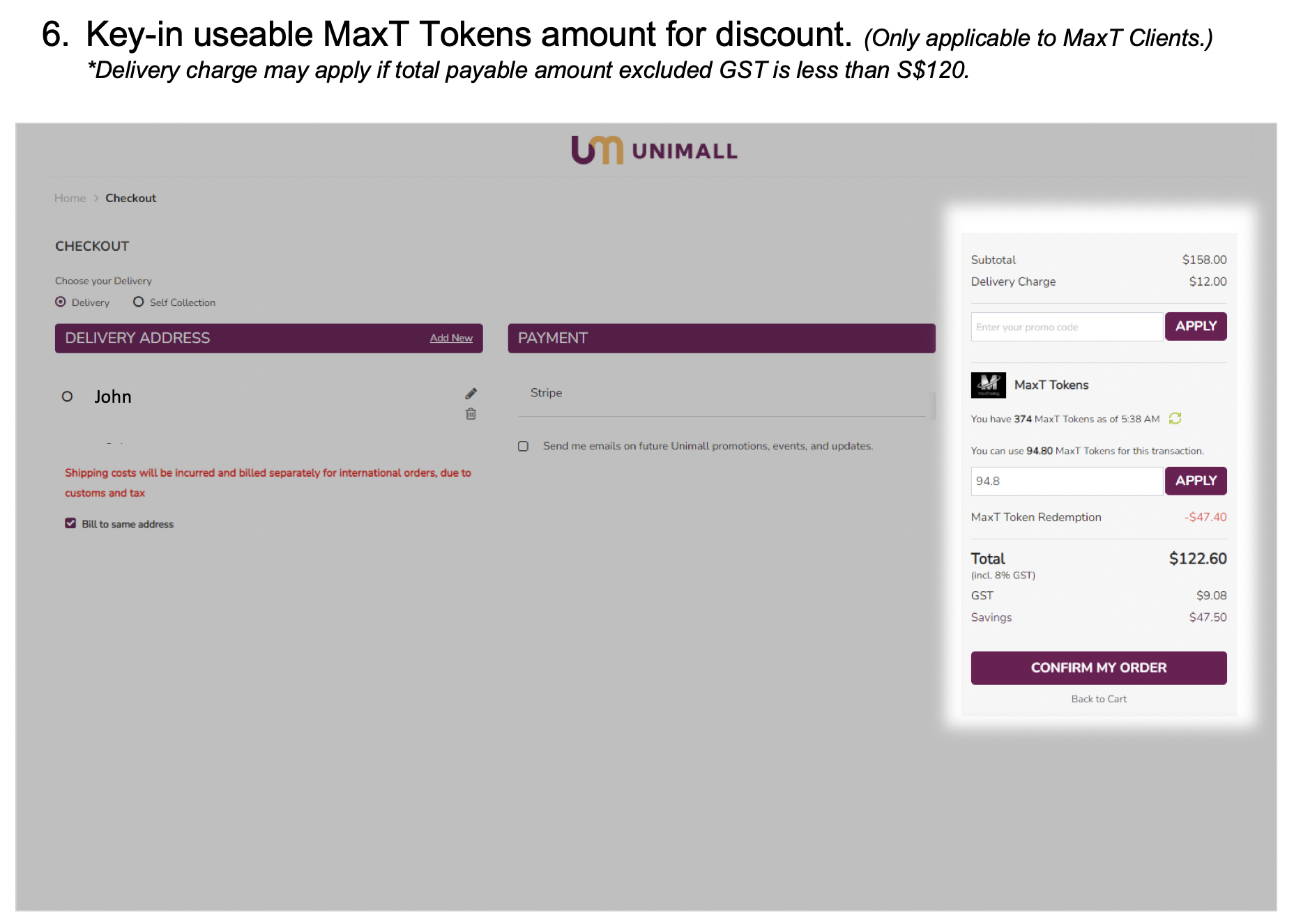Click the Back to Cart link

click(1099, 699)
